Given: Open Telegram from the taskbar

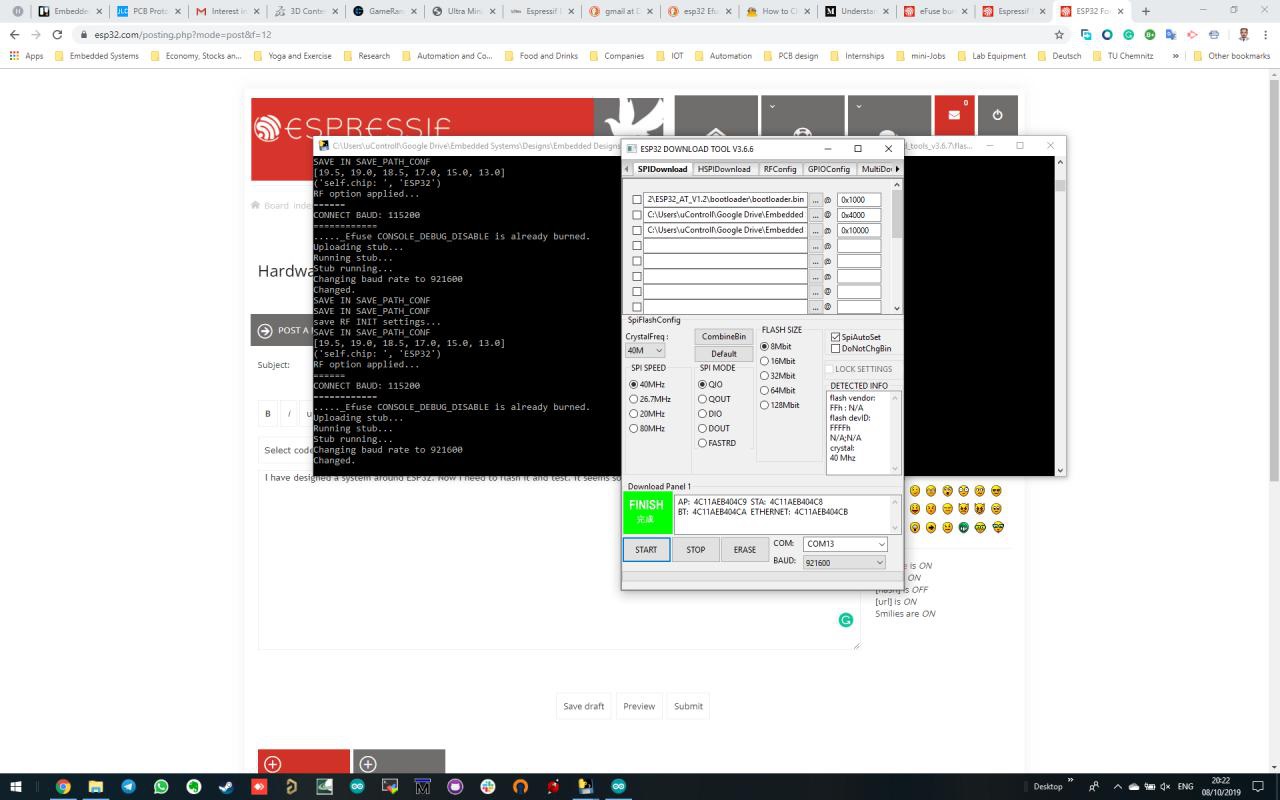Looking at the screenshot, I should [x=129, y=787].
